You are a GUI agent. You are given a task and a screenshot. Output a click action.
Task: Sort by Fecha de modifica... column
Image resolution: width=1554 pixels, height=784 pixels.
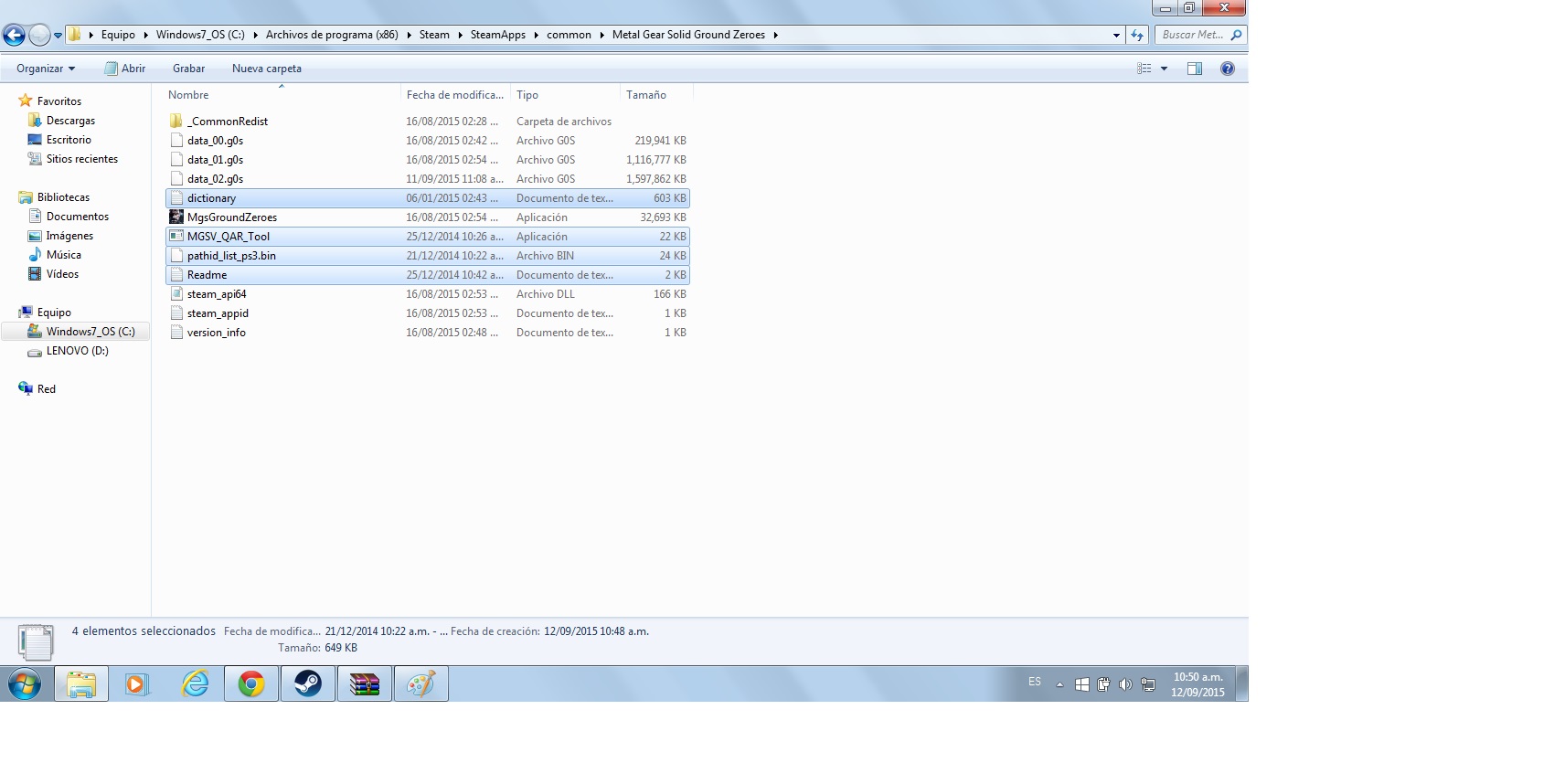(455, 95)
